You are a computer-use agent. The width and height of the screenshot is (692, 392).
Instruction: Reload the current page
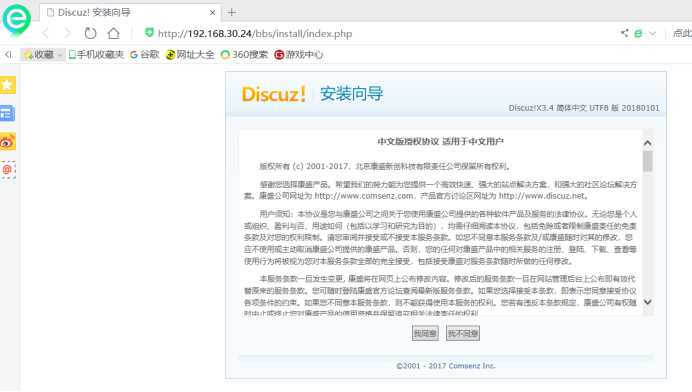point(90,33)
